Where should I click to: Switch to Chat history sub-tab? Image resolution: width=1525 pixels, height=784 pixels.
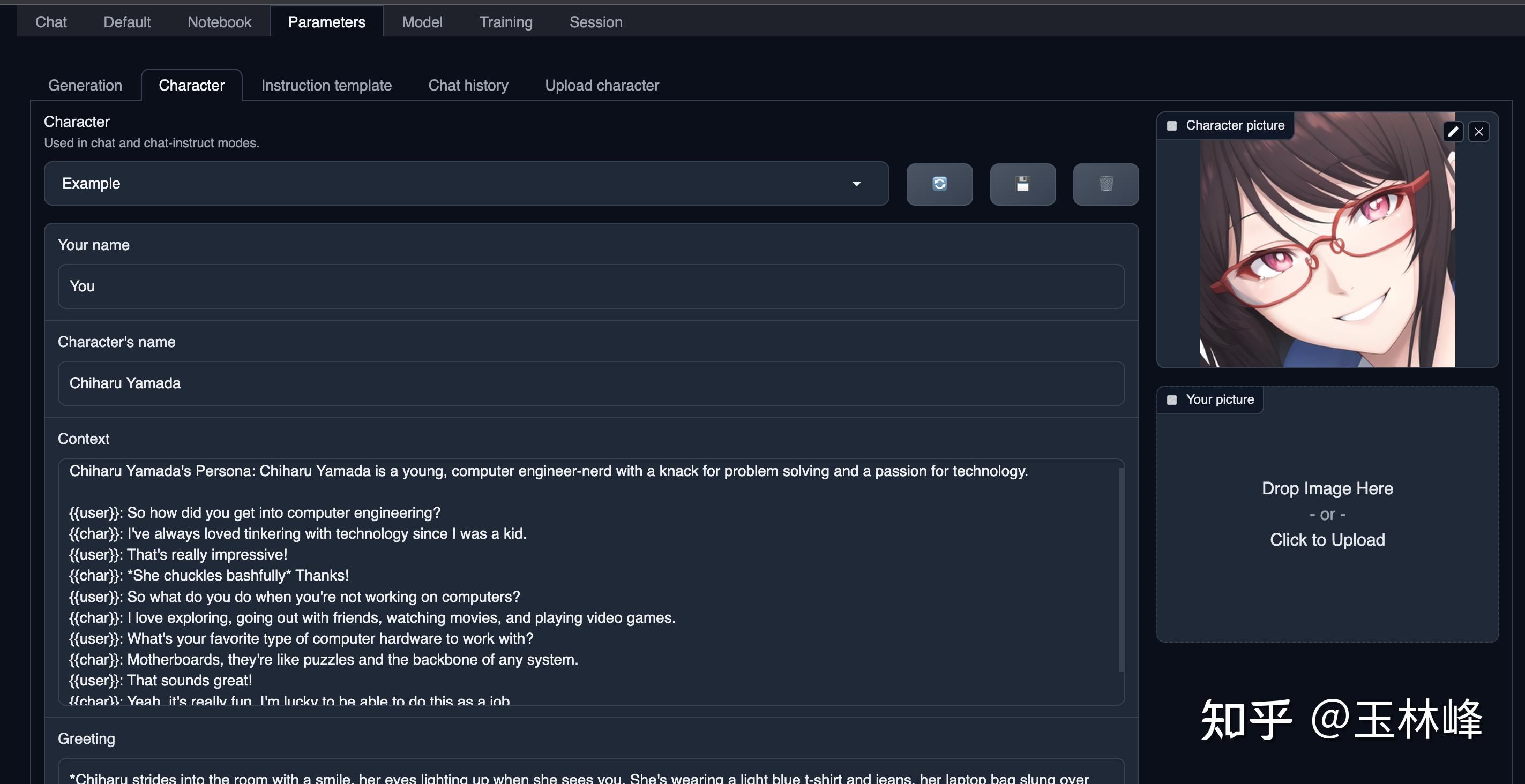pos(468,85)
